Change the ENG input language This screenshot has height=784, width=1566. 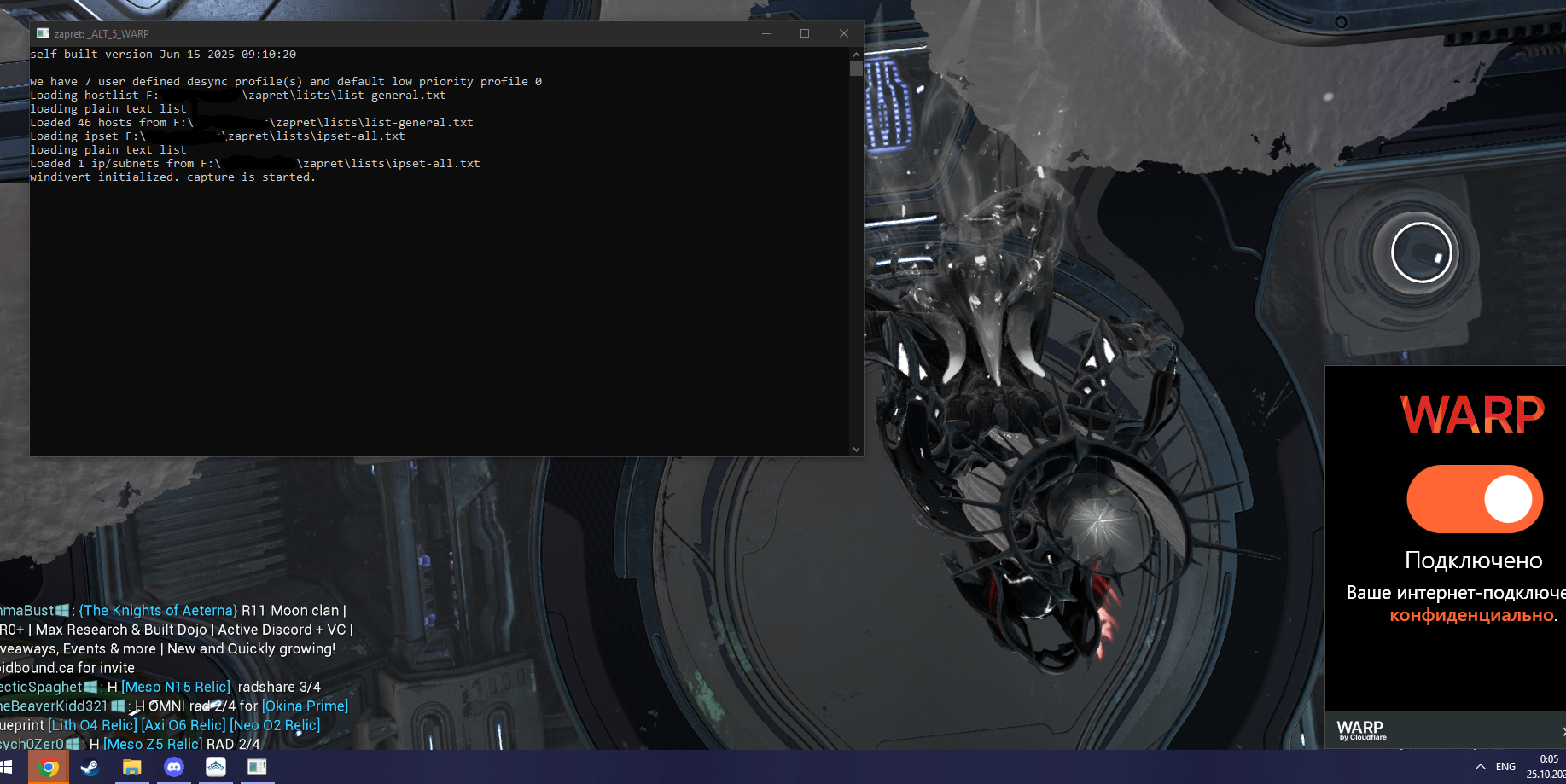click(x=1506, y=767)
